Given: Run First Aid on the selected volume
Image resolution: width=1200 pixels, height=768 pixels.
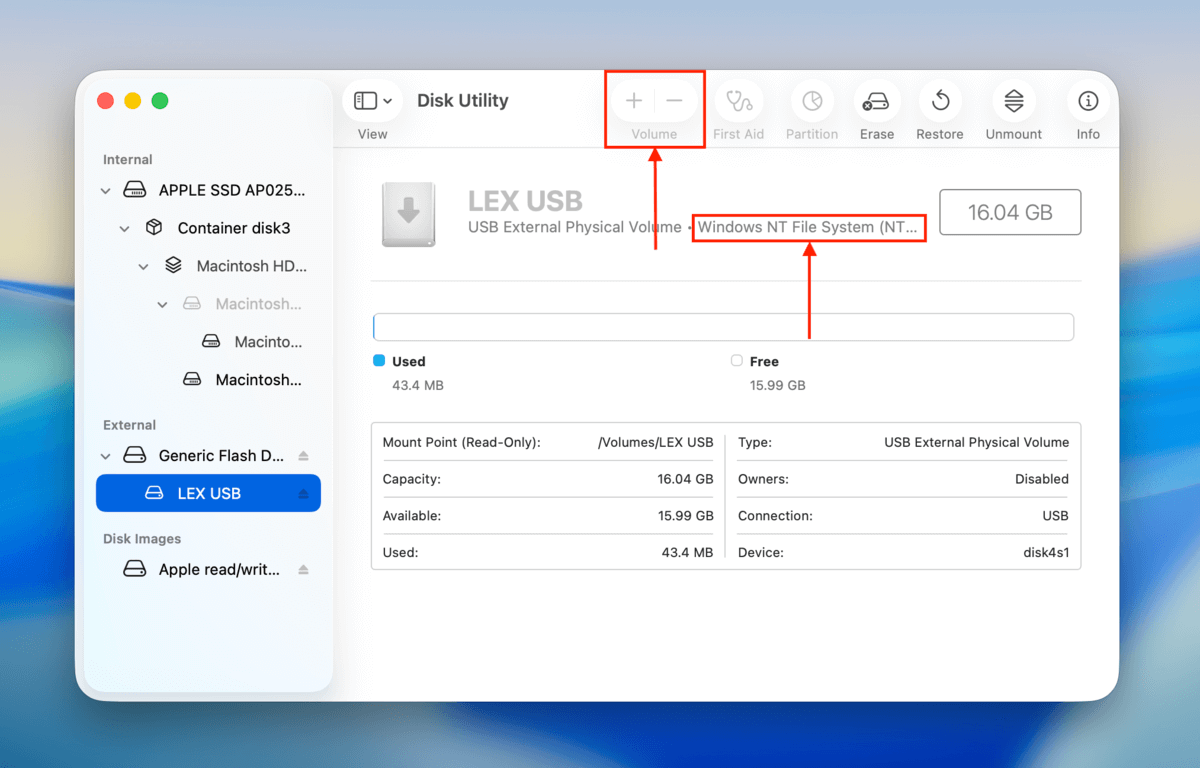Looking at the screenshot, I should (x=738, y=100).
